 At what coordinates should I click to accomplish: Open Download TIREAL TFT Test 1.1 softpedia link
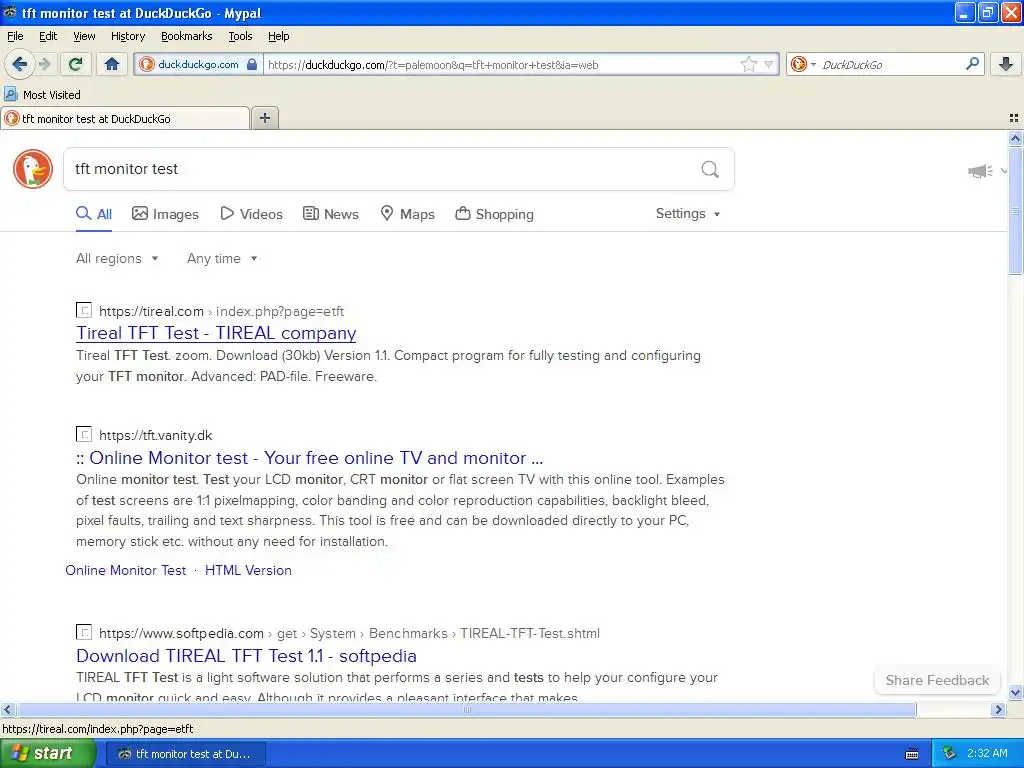(x=246, y=656)
